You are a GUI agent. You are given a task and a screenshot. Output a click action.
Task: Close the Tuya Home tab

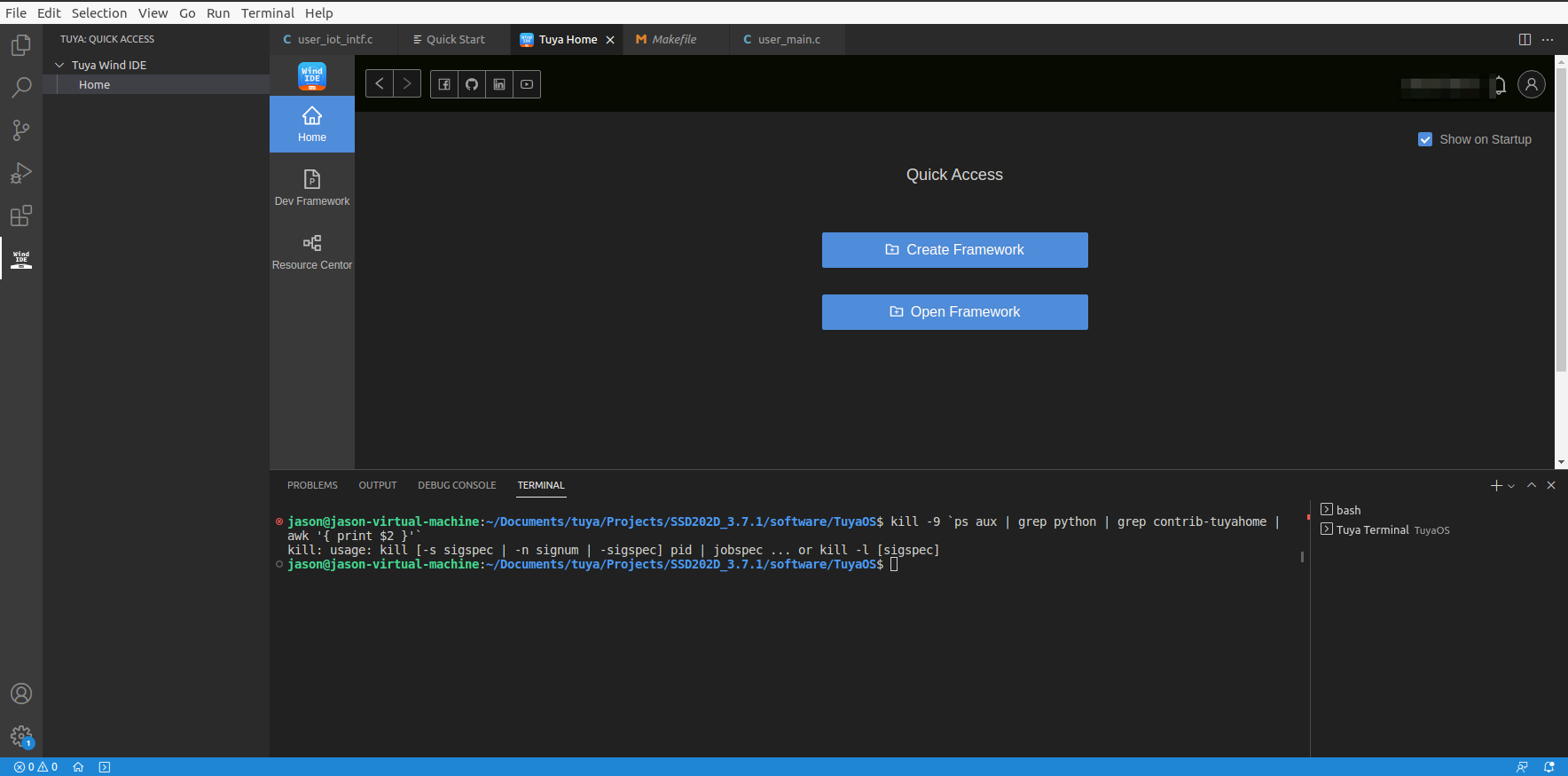(x=610, y=40)
